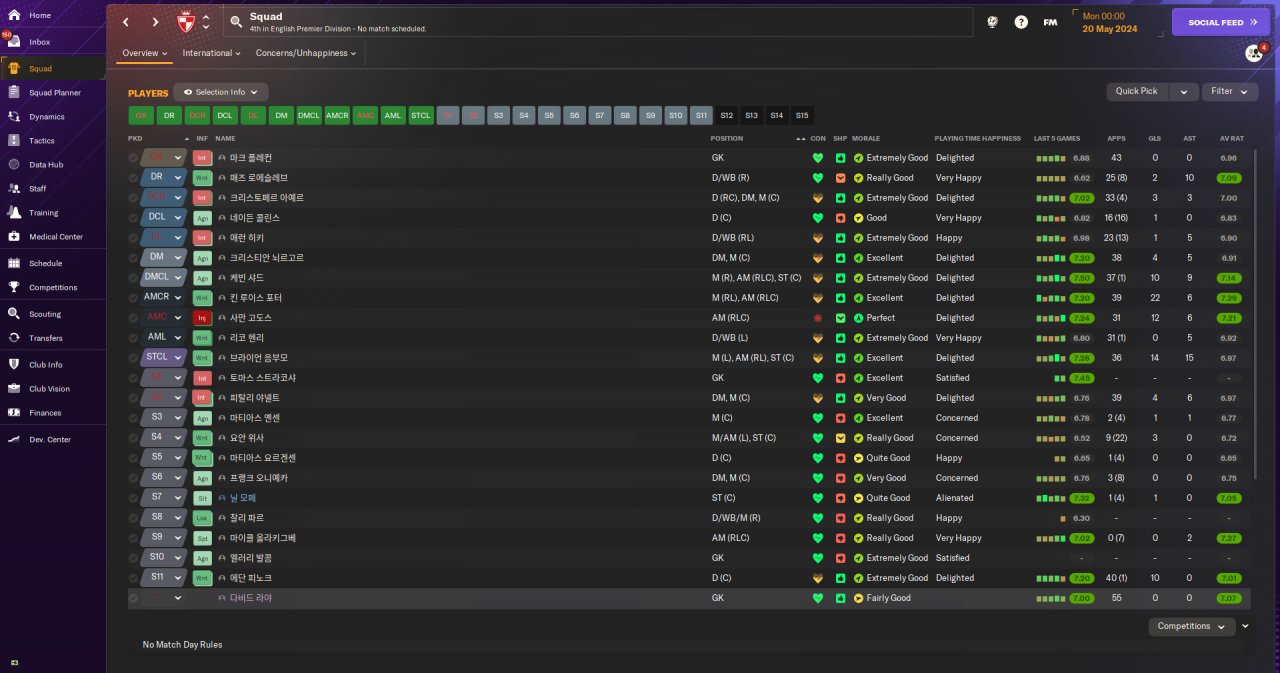The width and height of the screenshot is (1280, 673).
Task: Click the Social Feed button
Action: pyautogui.click(x=1220, y=22)
